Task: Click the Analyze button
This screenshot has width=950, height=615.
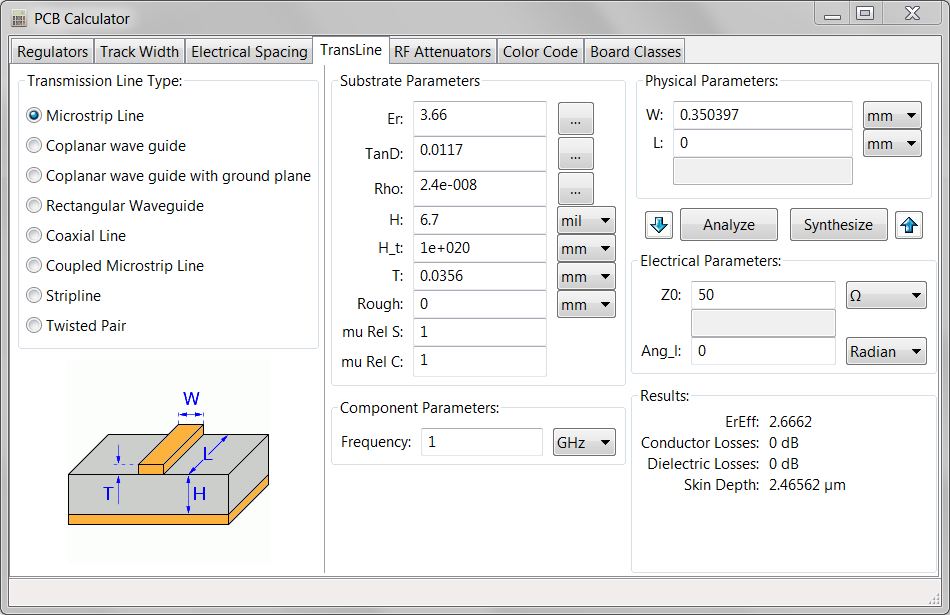Action: [x=728, y=224]
